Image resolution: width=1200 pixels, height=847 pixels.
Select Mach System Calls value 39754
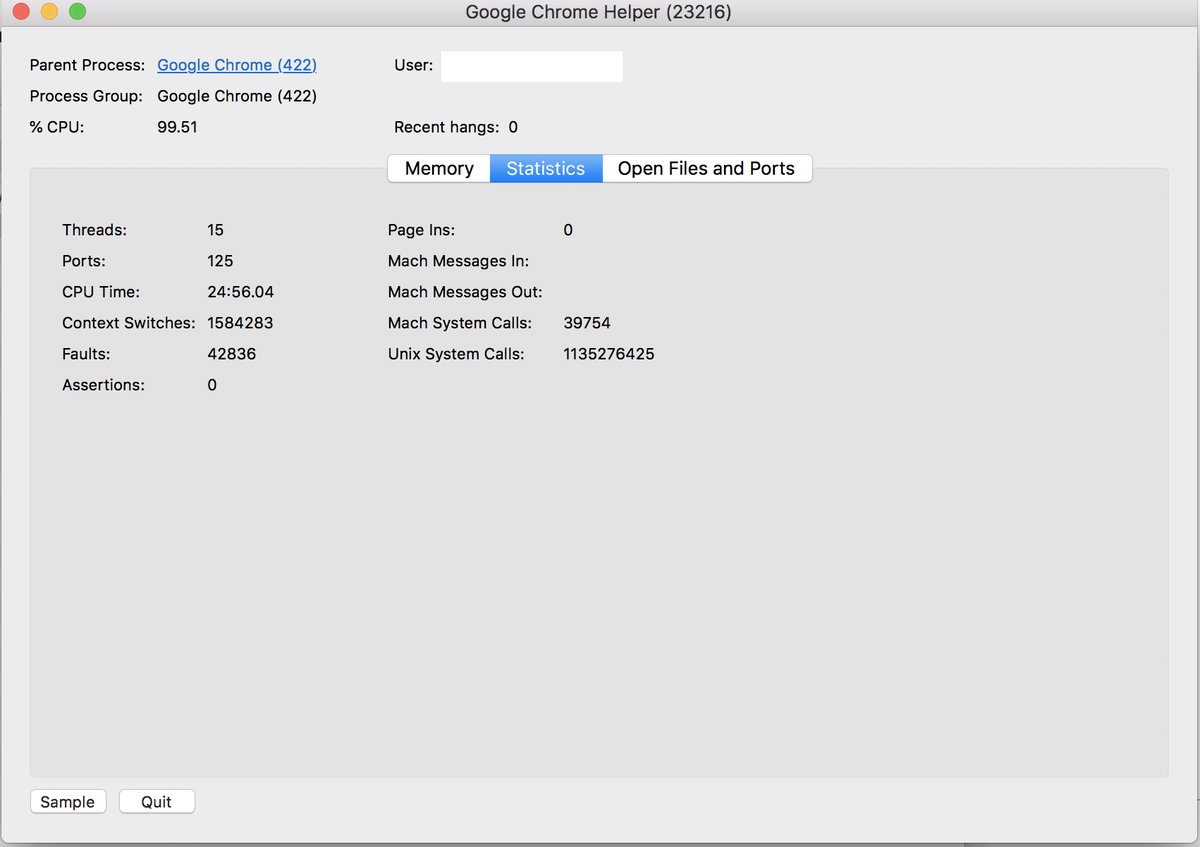click(x=587, y=323)
